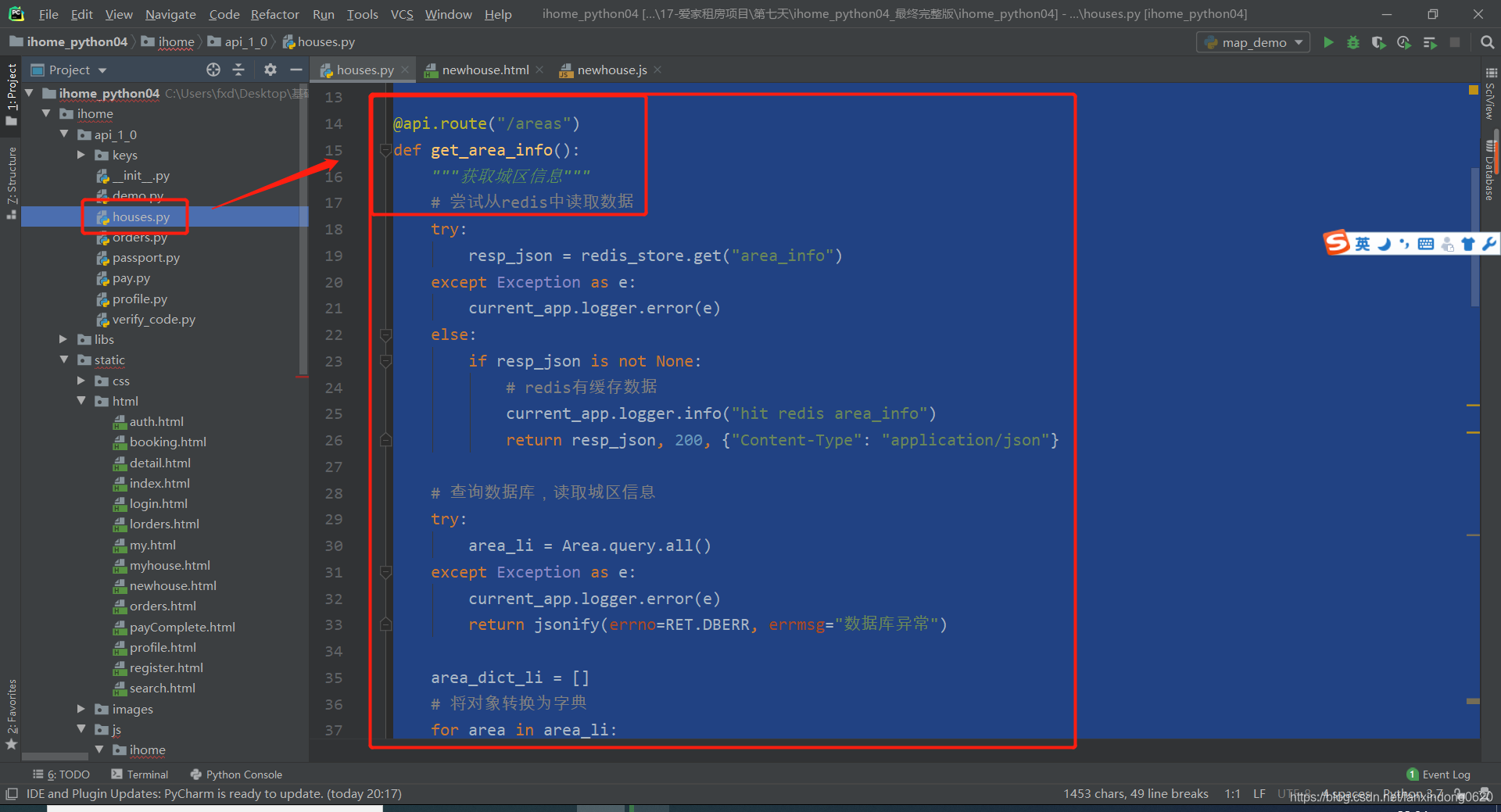Open the Sogou skin shirt icon
Screen dimensions: 1501x812
[1467, 244]
